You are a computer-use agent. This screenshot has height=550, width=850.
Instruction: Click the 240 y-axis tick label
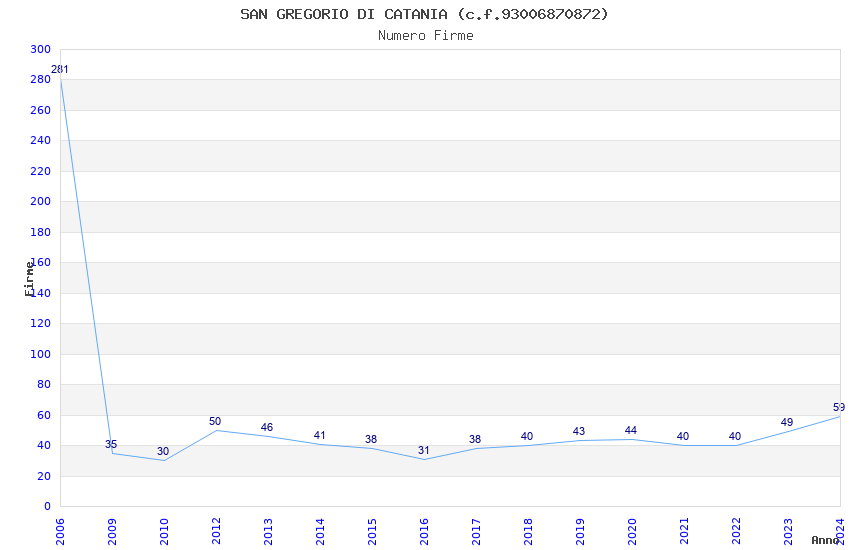point(41,141)
